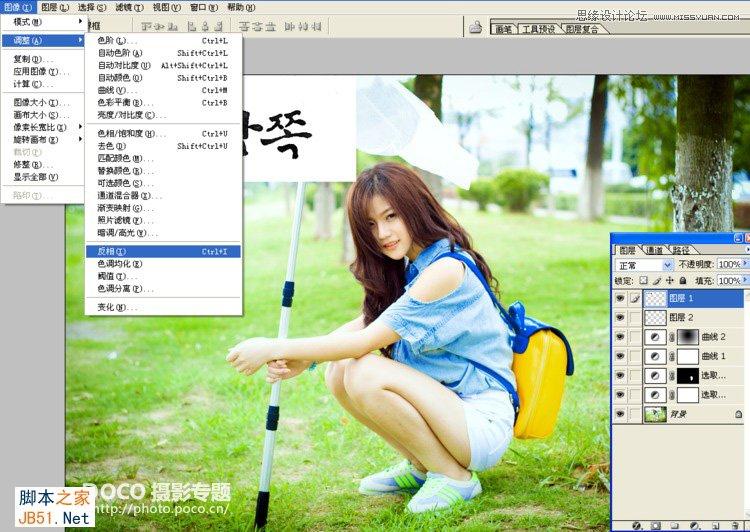Viewport: 750px width, 532px height.
Task: Click the distribute top edges icon
Action: (x=244, y=26)
